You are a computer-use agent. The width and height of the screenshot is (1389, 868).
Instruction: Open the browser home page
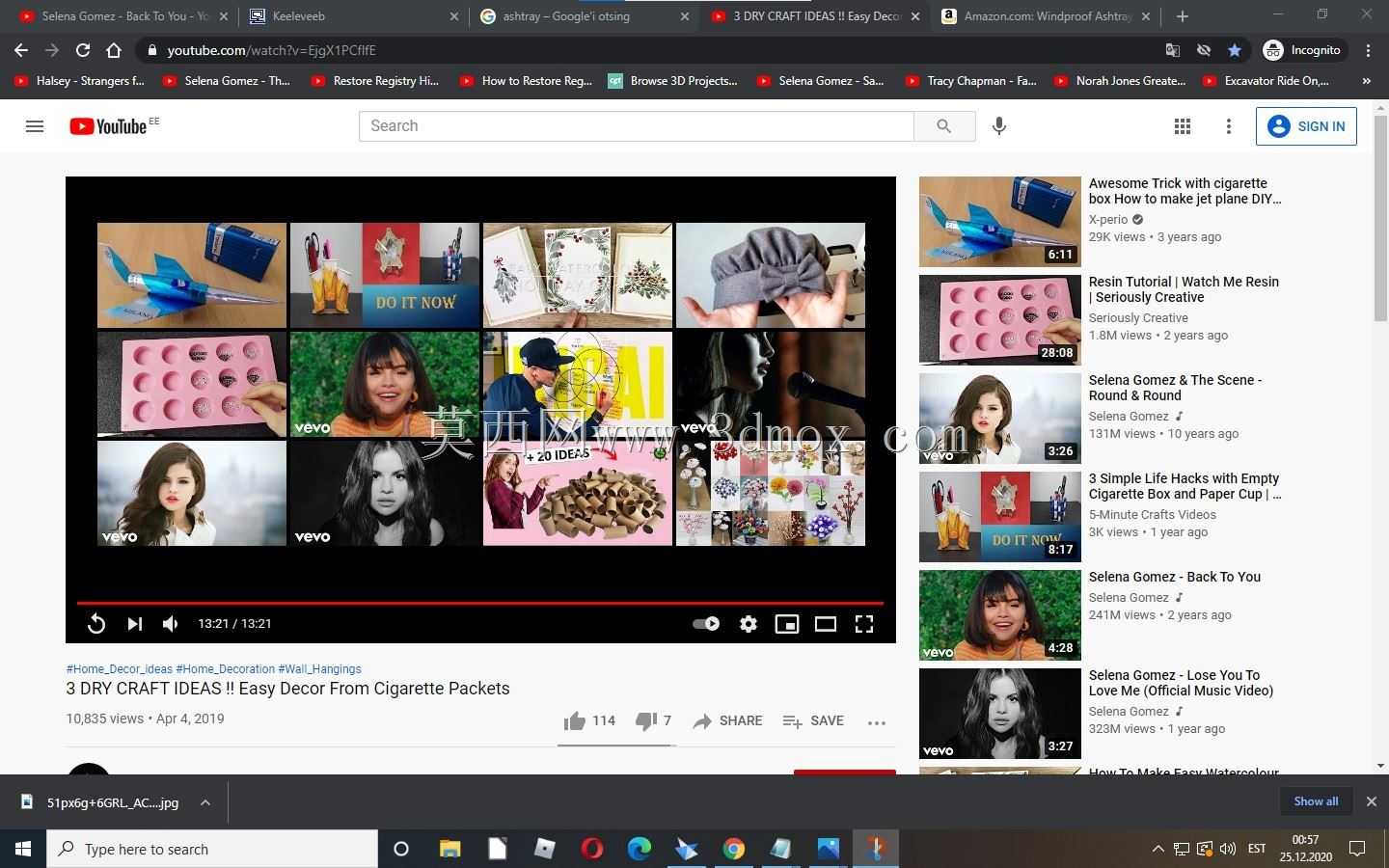114,50
